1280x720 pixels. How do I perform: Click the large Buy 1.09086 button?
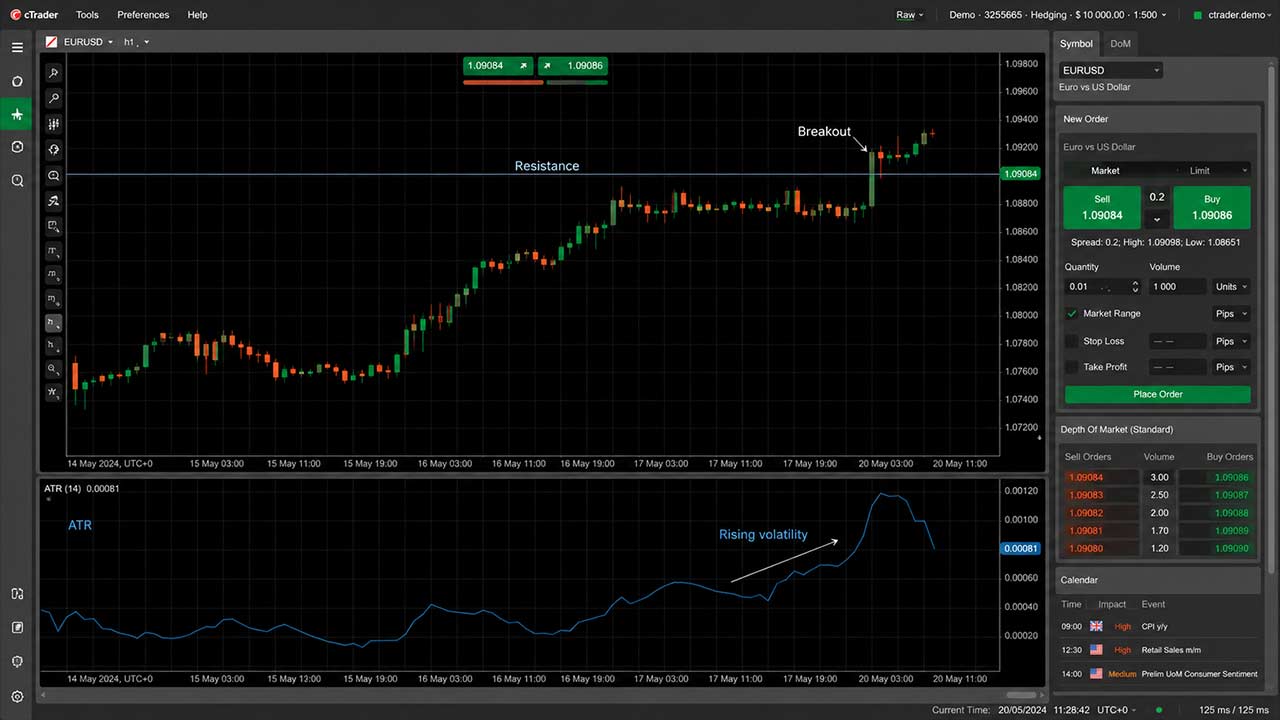(x=1212, y=207)
